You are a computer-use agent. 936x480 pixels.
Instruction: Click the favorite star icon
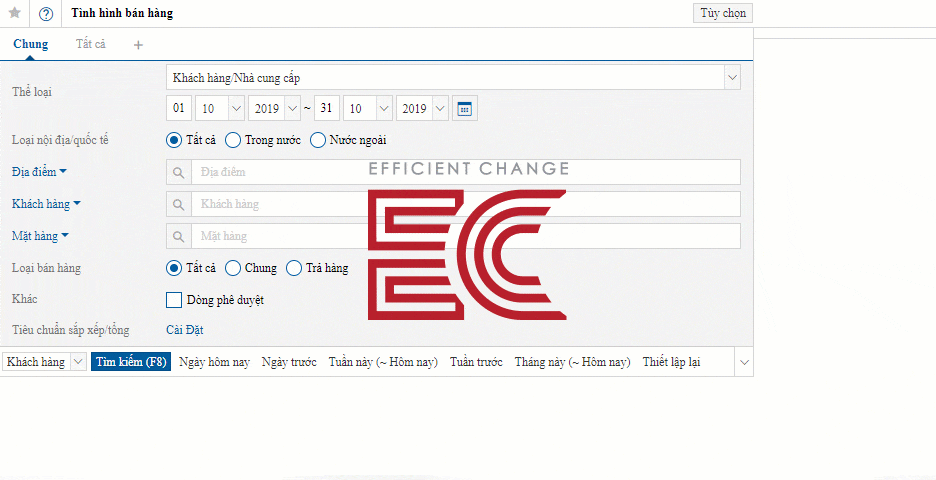(x=15, y=13)
